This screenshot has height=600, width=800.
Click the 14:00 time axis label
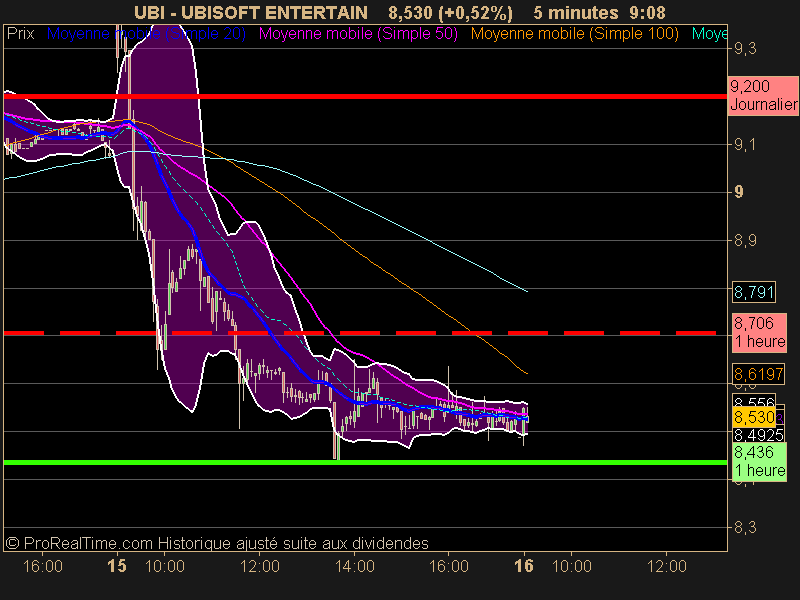(x=355, y=566)
